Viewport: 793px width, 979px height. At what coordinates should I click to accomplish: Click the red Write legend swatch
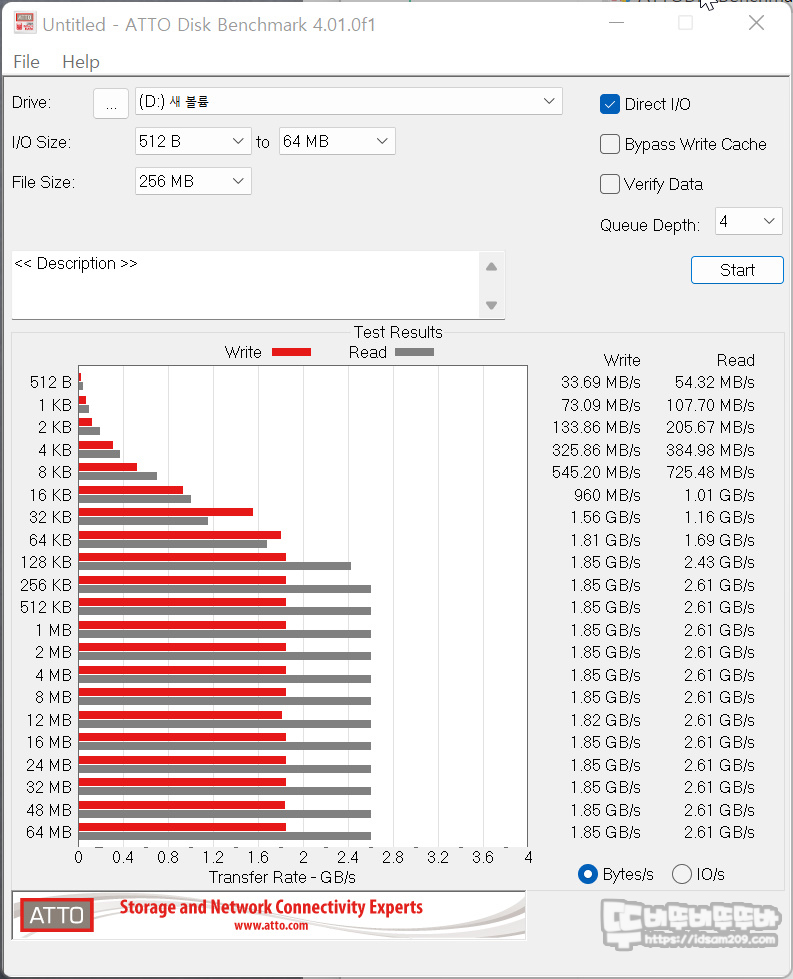292,352
